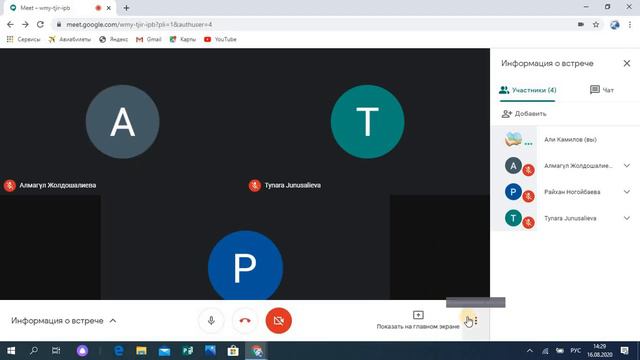
Task: Reload the Meet page
Action: 40,24
